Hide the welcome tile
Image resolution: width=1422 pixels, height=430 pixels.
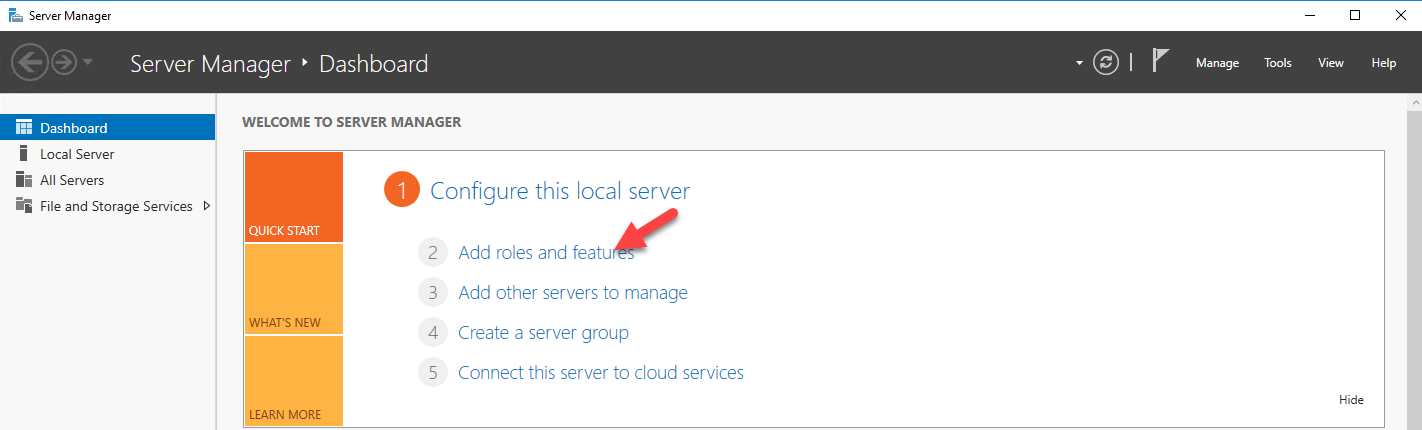pyautogui.click(x=1351, y=400)
